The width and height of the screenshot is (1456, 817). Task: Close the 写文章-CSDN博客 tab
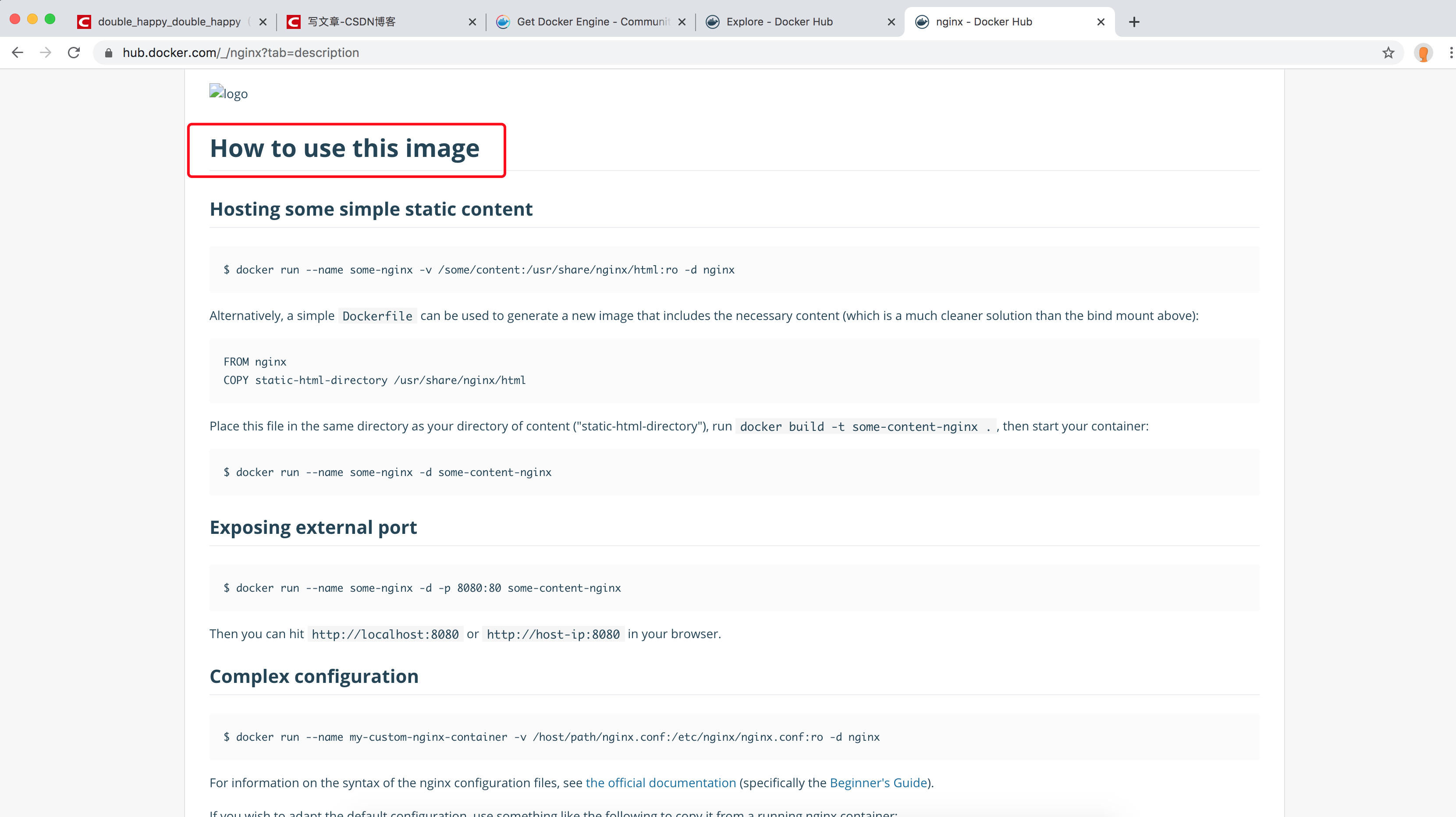coord(472,22)
